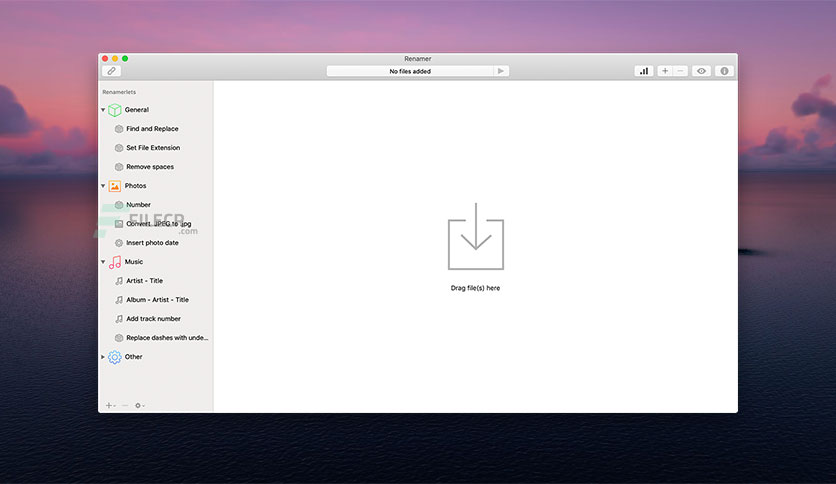Click the green zoom window button
Viewport: 836px width, 484px height.
click(125, 59)
